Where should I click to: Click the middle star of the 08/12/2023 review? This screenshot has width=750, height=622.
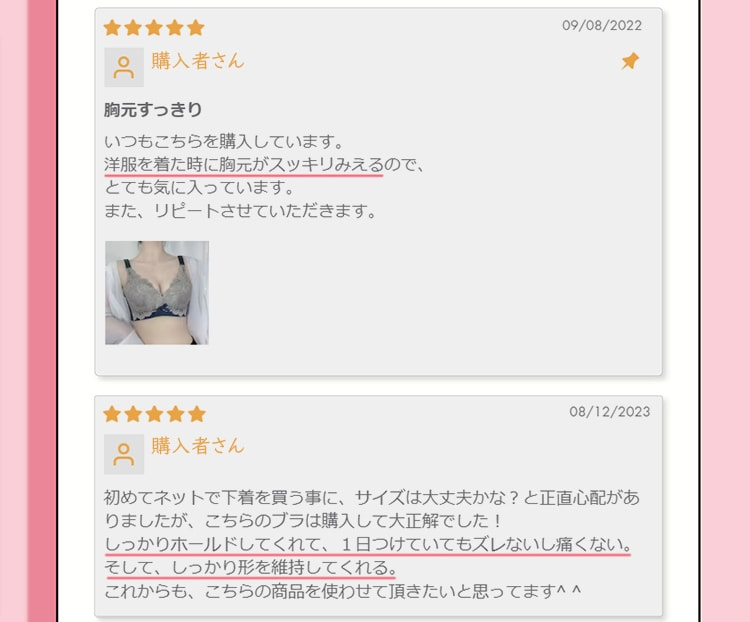tap(154, 414)
